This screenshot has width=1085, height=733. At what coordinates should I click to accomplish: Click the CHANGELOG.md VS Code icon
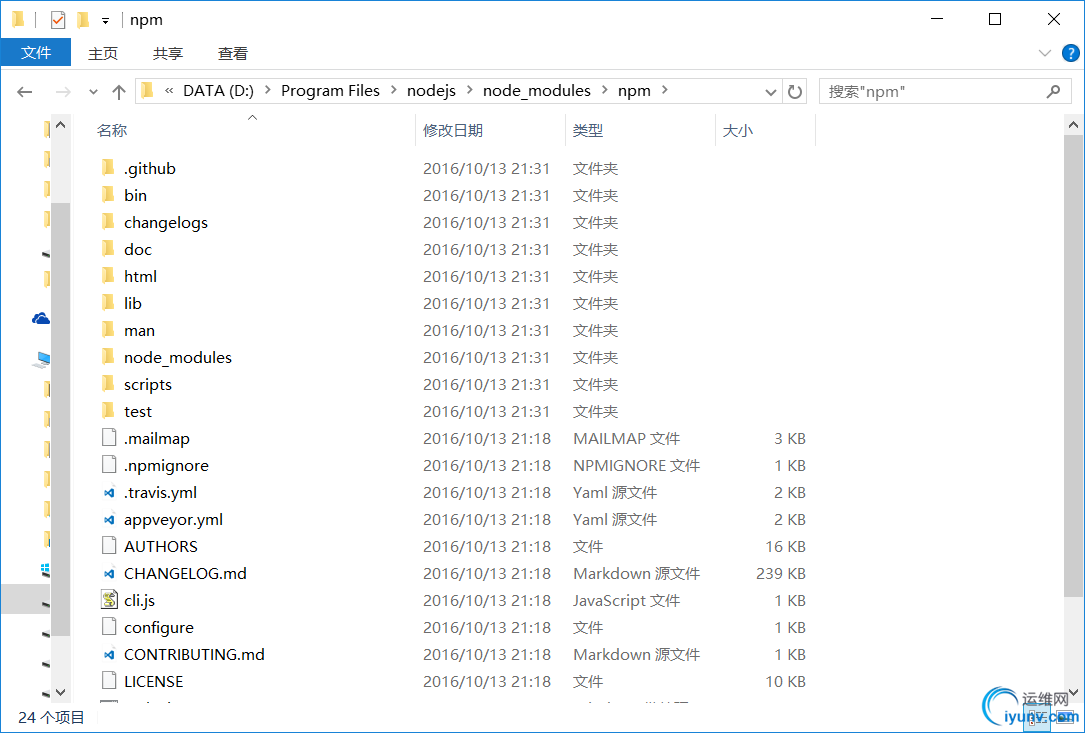(x=109, y=574)
